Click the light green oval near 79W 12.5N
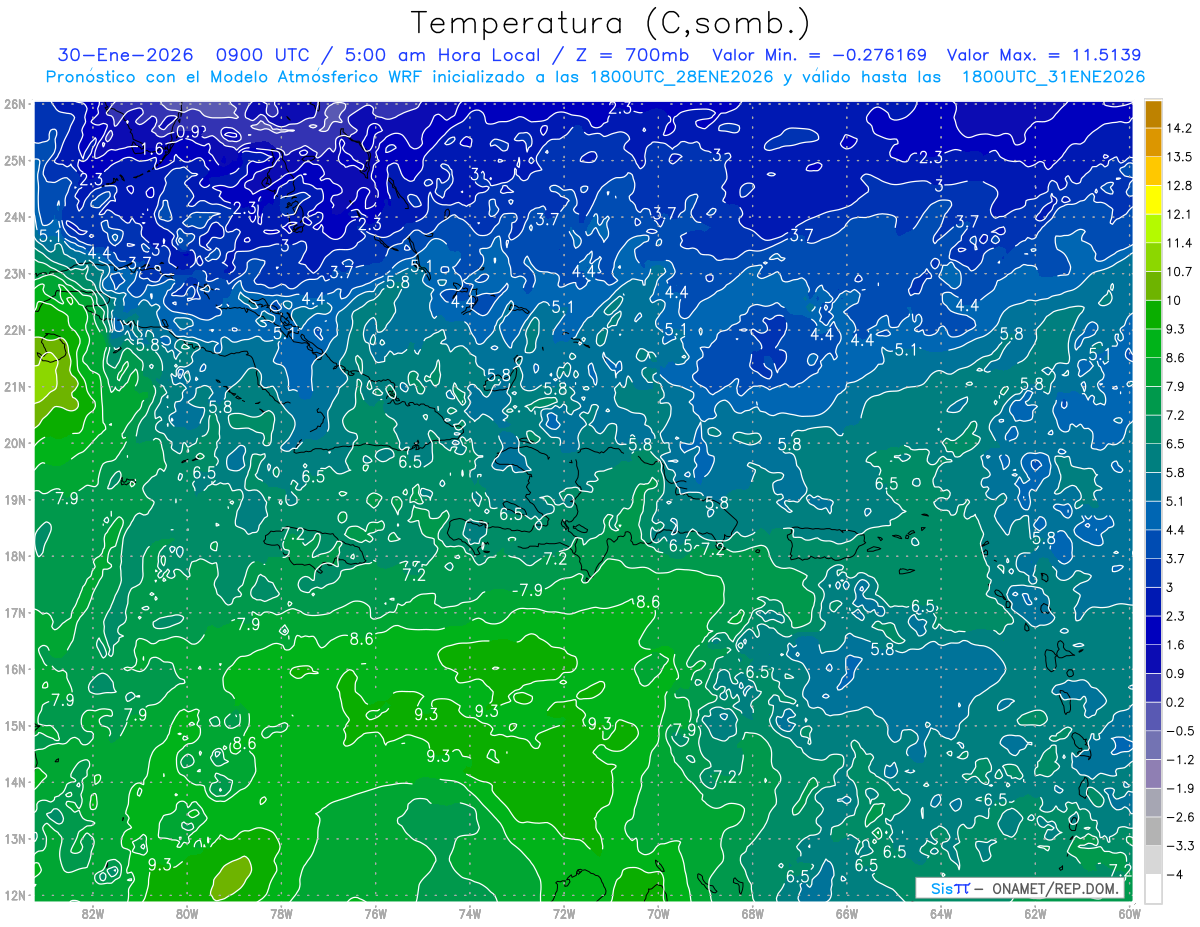 230,877
